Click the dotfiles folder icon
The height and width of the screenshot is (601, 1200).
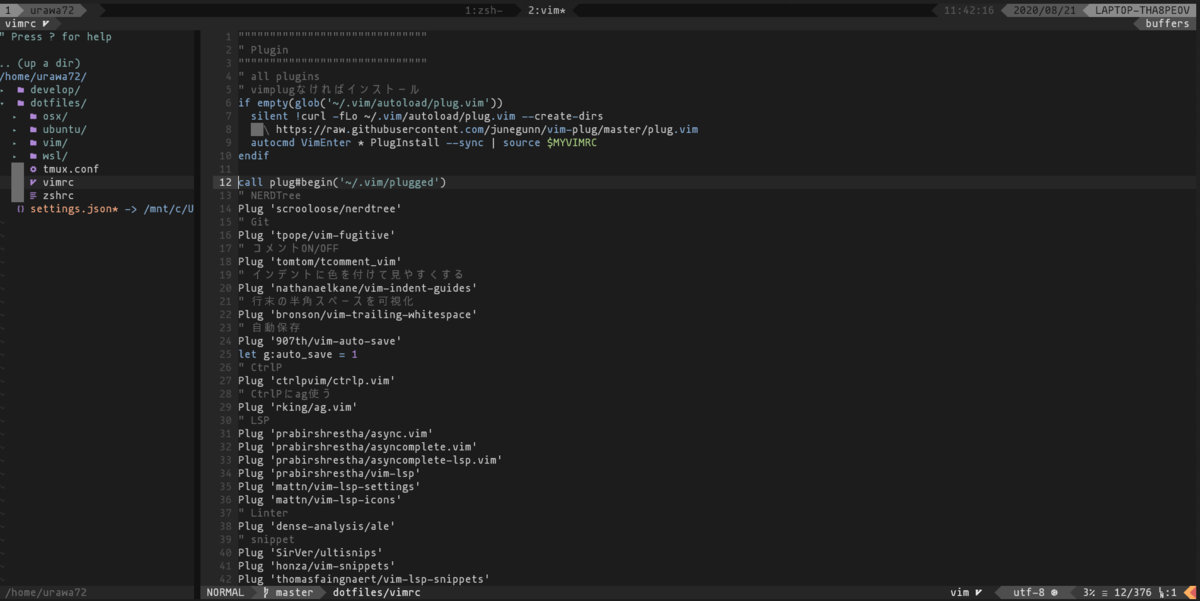pyautogui.click(x=20, y=103)
